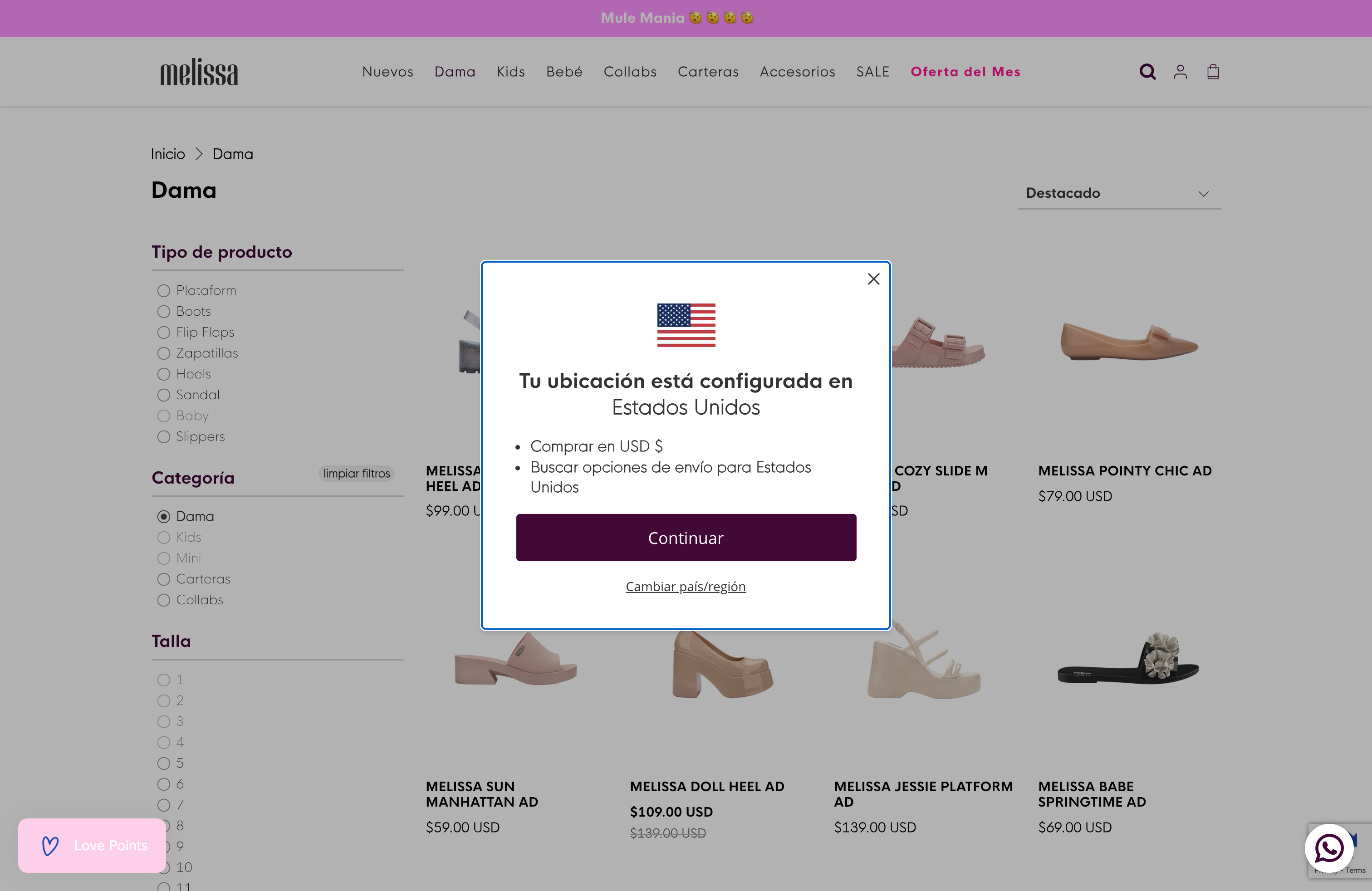The image size is (1372, 891).
Task: Close the location popup with the X
Action: 873,279
